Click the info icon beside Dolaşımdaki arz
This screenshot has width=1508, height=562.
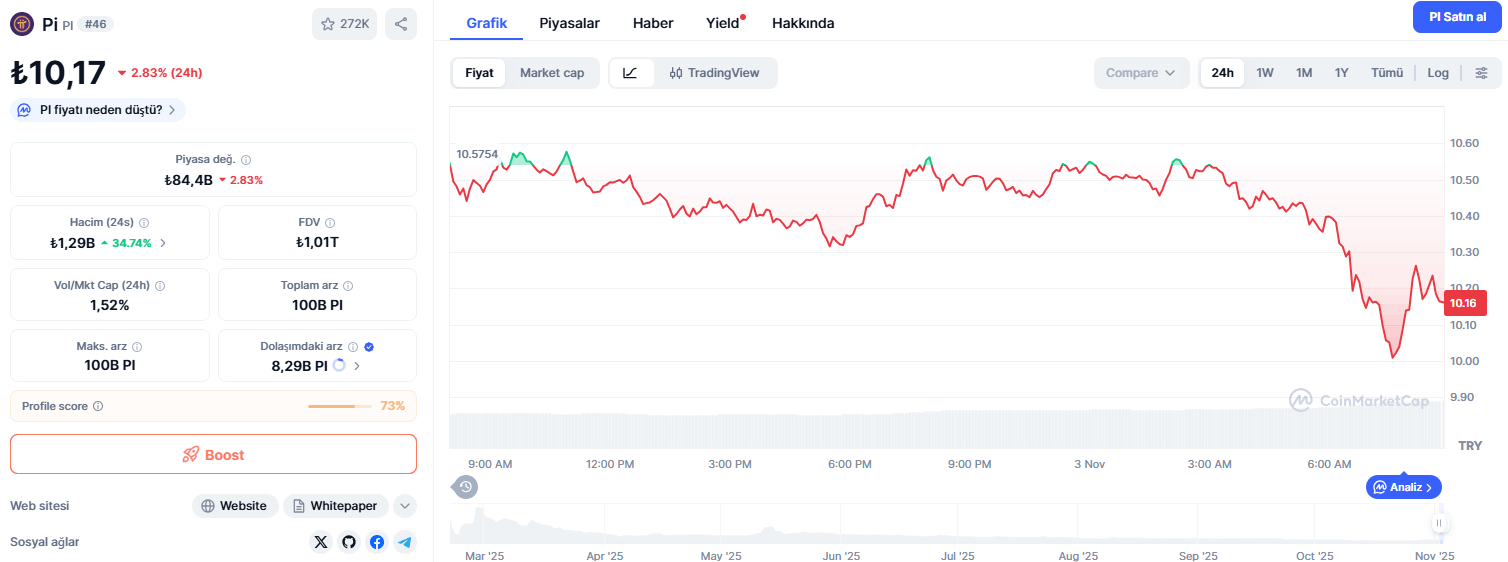click(x=352, y=347)
